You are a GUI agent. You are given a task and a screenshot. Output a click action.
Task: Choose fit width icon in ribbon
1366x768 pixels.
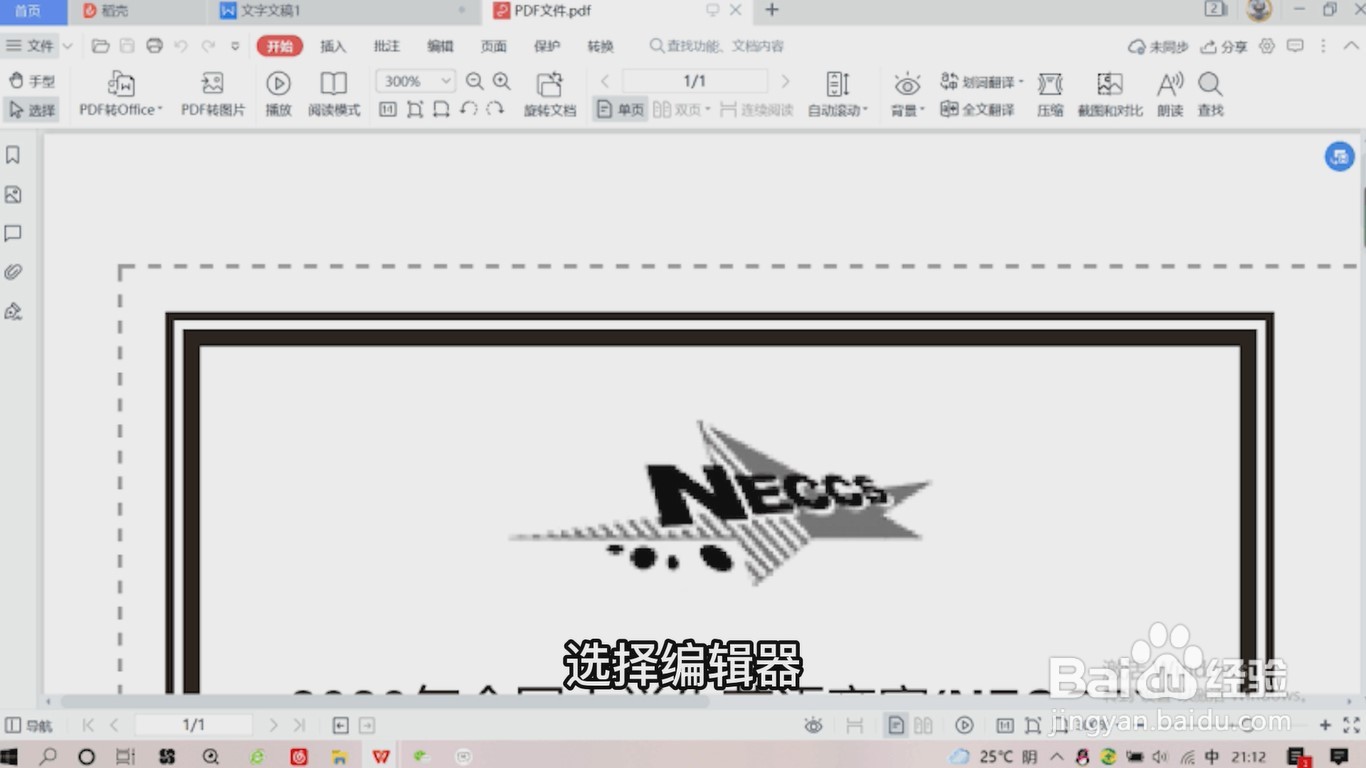click(x=441, y=109)
